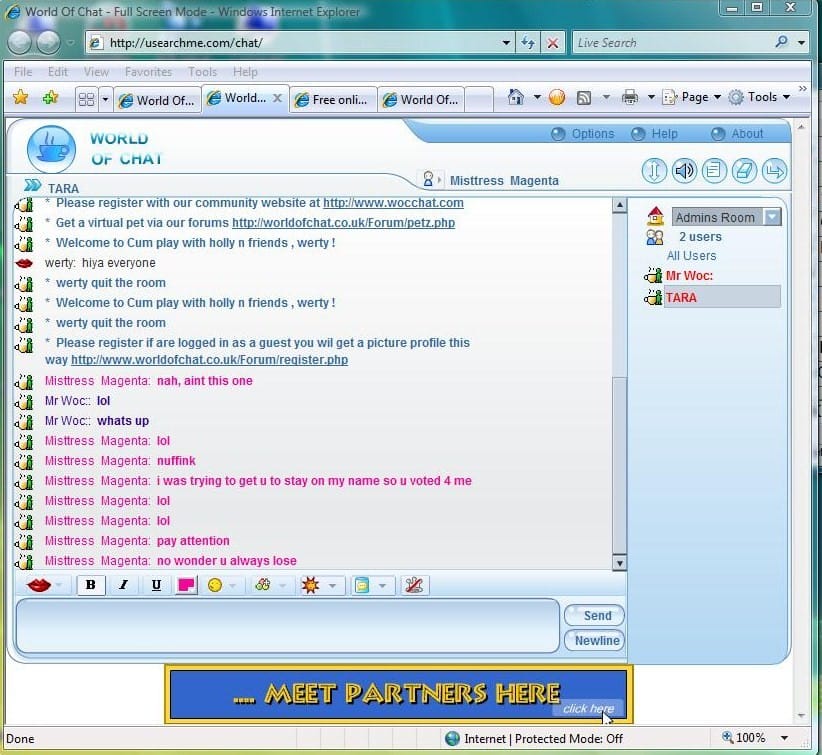Image resolution: width=822 pixels, height=755 pixels.
Task: Click the Print icon
Action: pos(630,98)
